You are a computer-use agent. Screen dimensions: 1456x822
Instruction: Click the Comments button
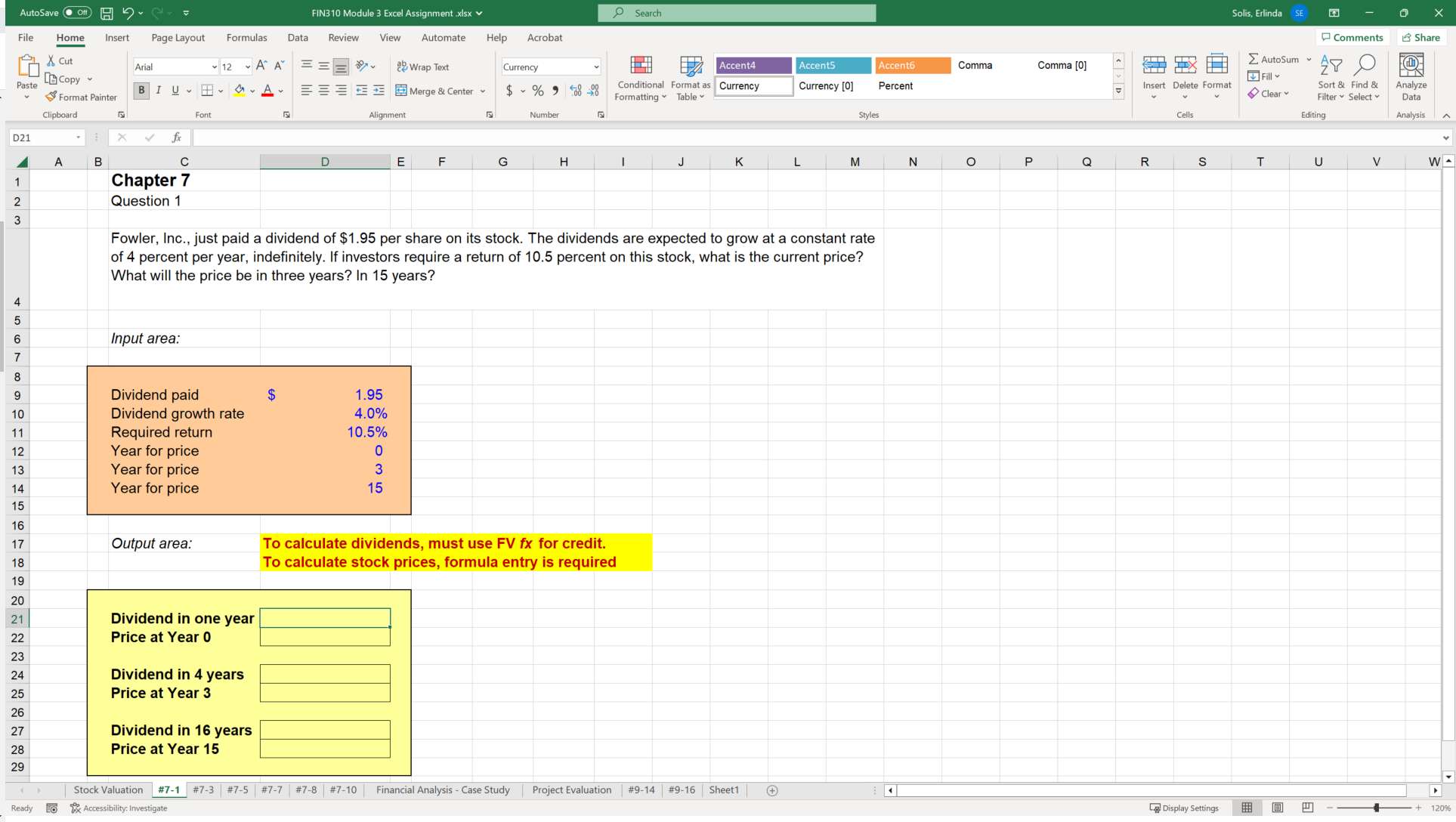coord(1352,38)
